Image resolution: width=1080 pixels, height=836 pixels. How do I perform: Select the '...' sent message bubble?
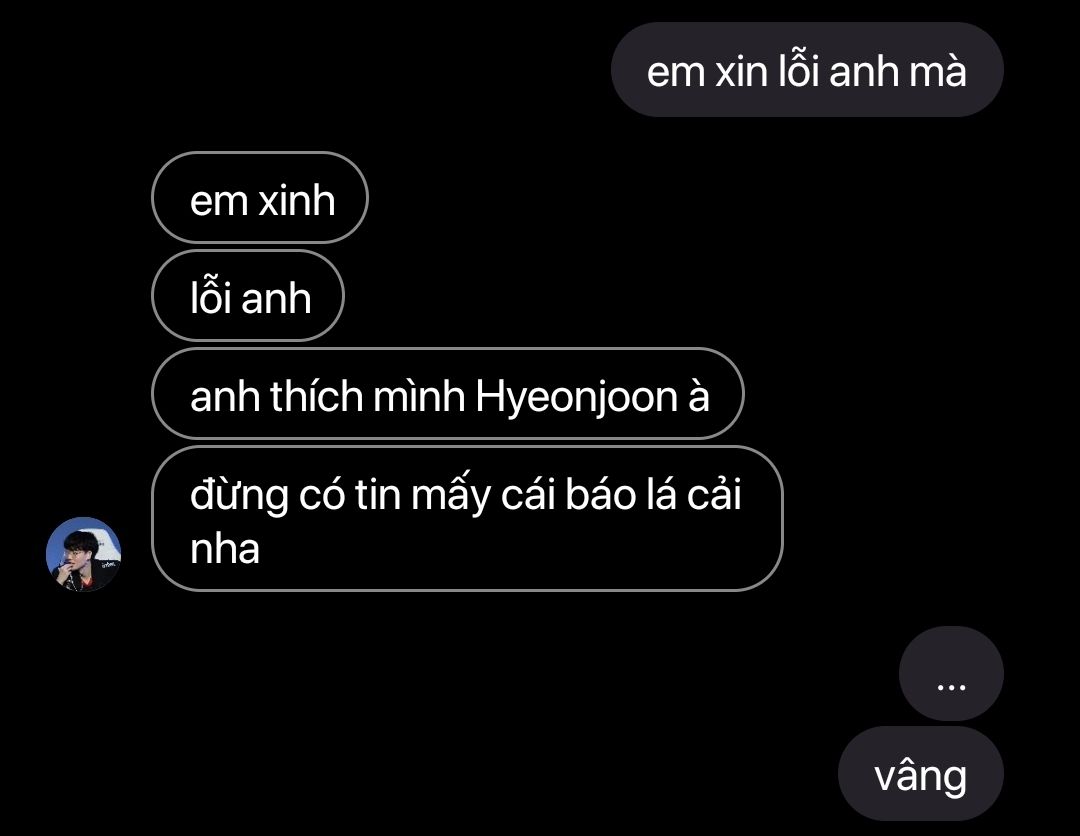[x=951, y=673]
